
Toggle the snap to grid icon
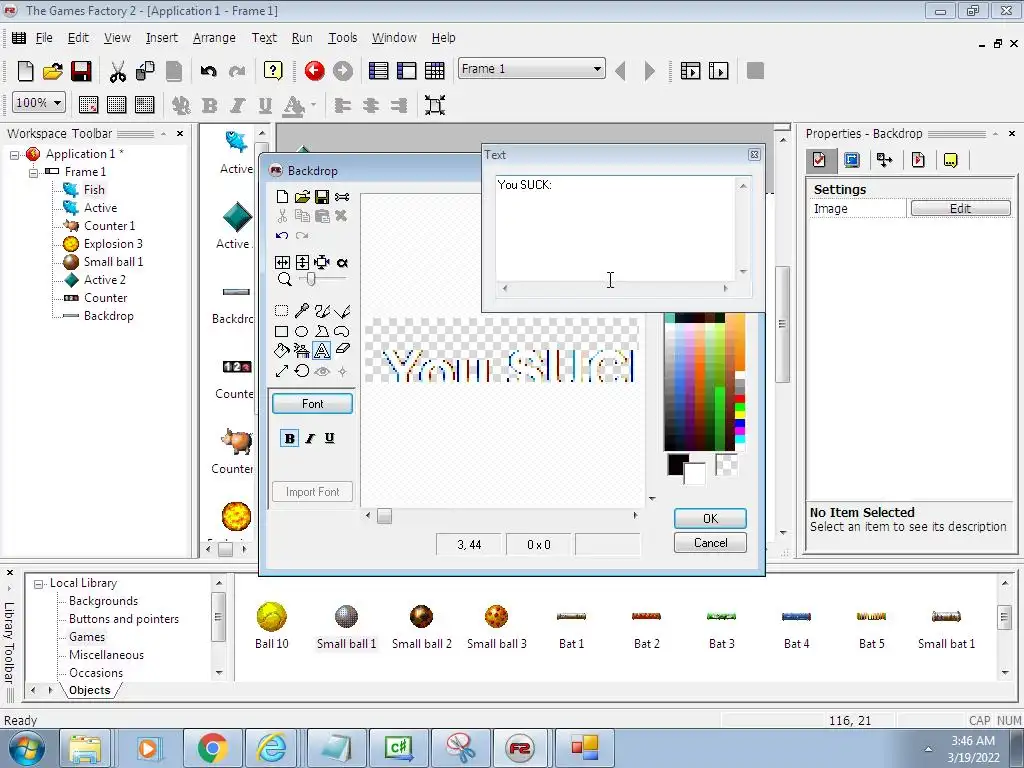[144, 104]
